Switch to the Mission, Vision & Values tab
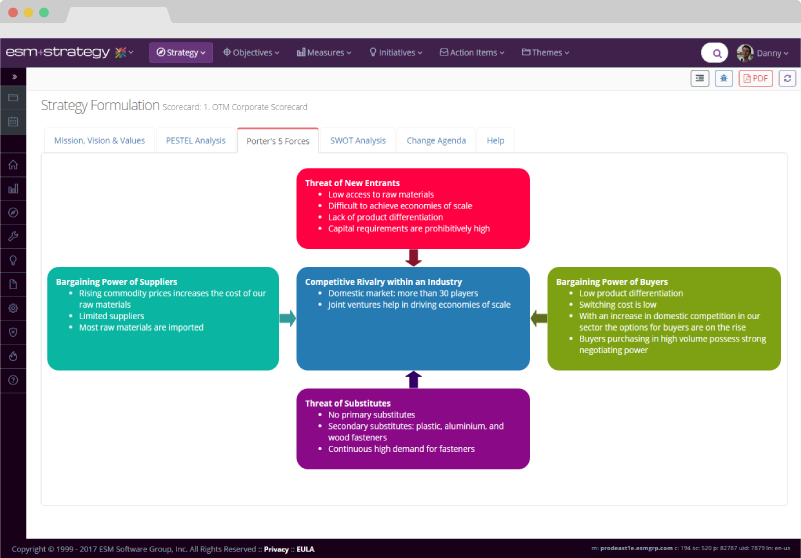Viewport: 801px width, 558px height. pos(100,141)
